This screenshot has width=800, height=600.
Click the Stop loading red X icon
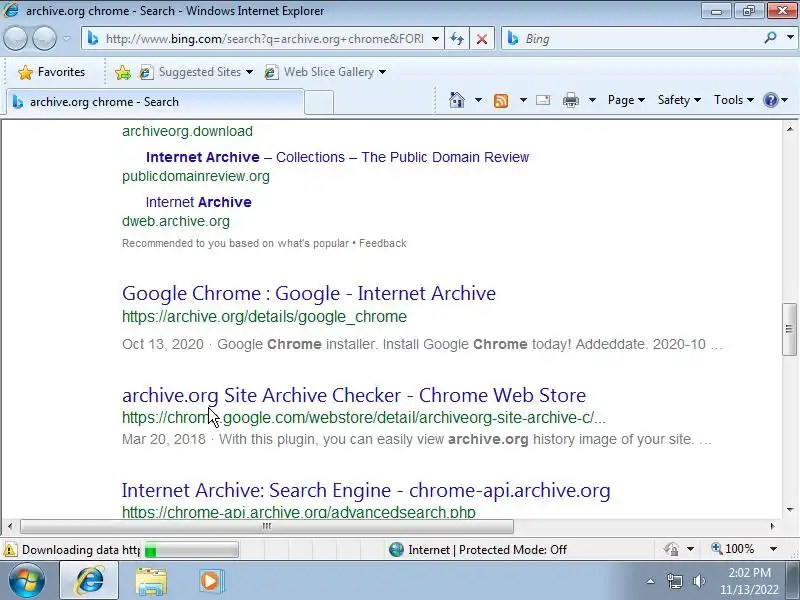[482, 39]
